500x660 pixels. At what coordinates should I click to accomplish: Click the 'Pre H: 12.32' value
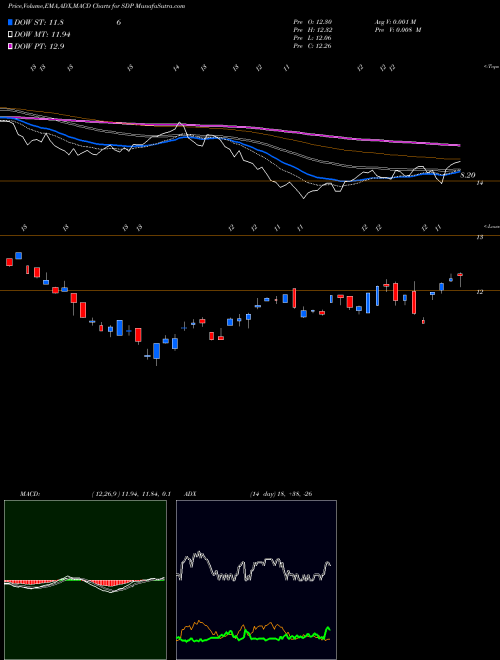tap(312, 30)
